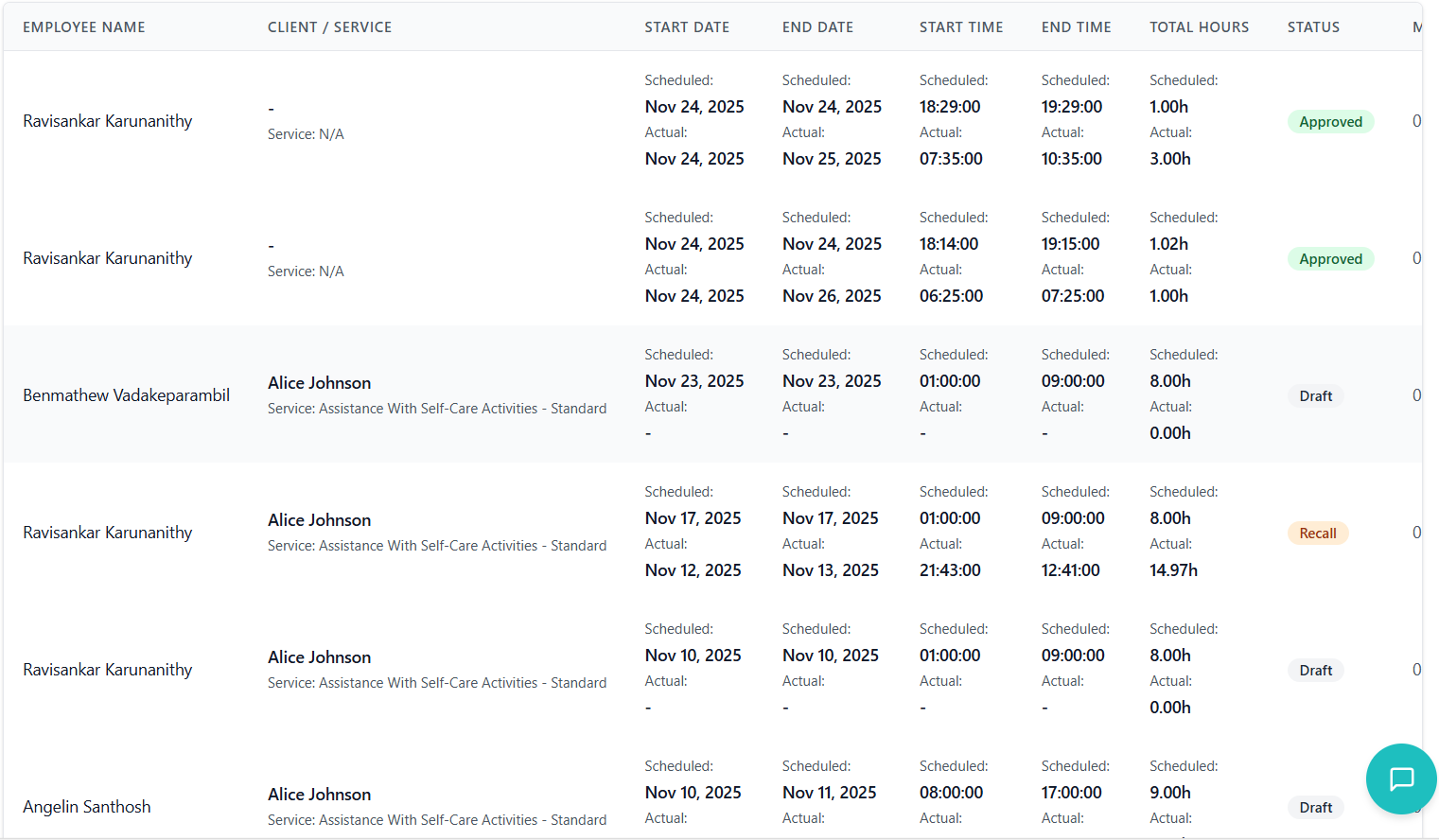Click the 14.97h actual total hours value
Image resolution: width=1439 pixels, height=840 pixels.
(x=1173, y=570)
